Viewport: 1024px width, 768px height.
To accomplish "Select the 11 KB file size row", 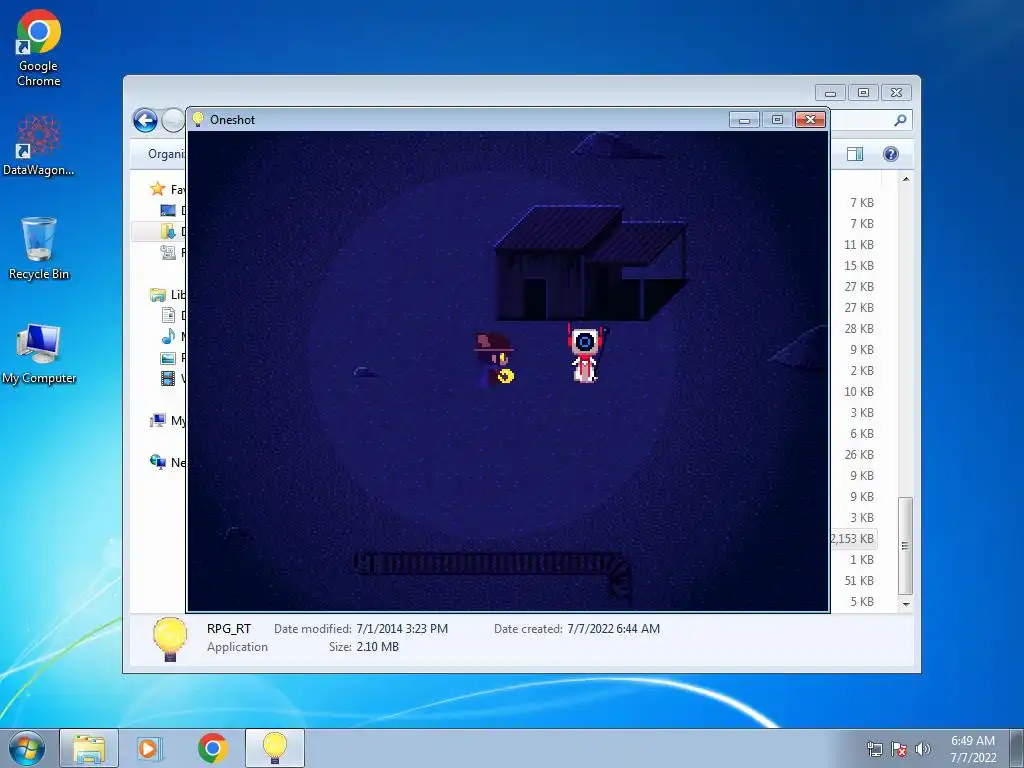I will [859, 245].
